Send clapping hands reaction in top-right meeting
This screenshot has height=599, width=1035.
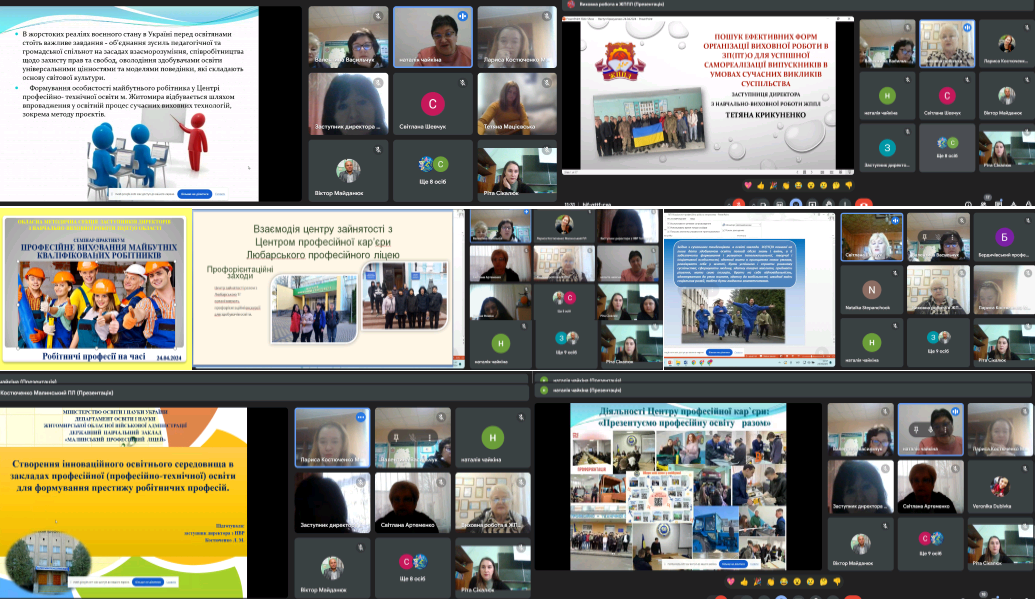787,186
